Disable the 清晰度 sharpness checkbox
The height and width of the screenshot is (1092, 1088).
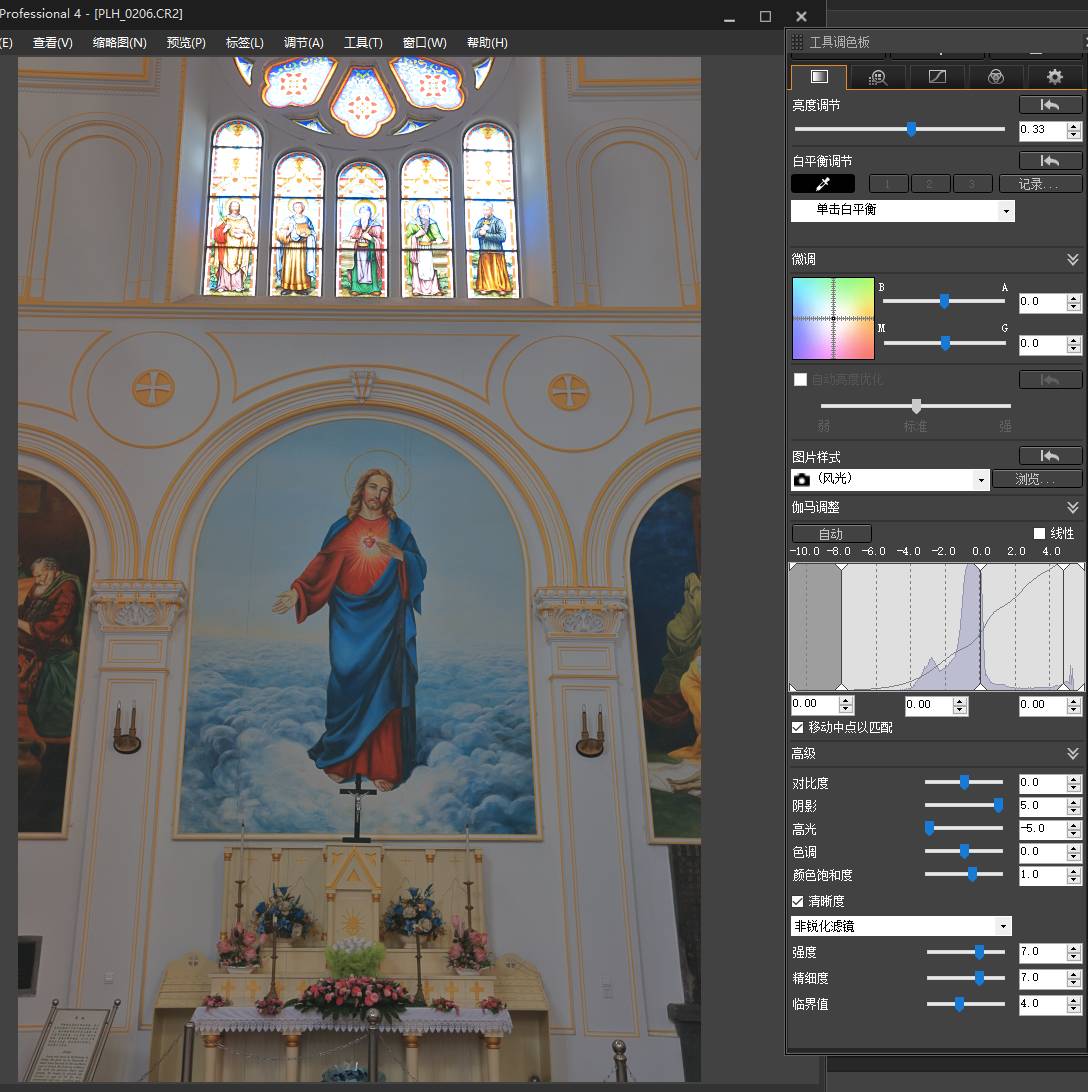(x=798, y=901)
